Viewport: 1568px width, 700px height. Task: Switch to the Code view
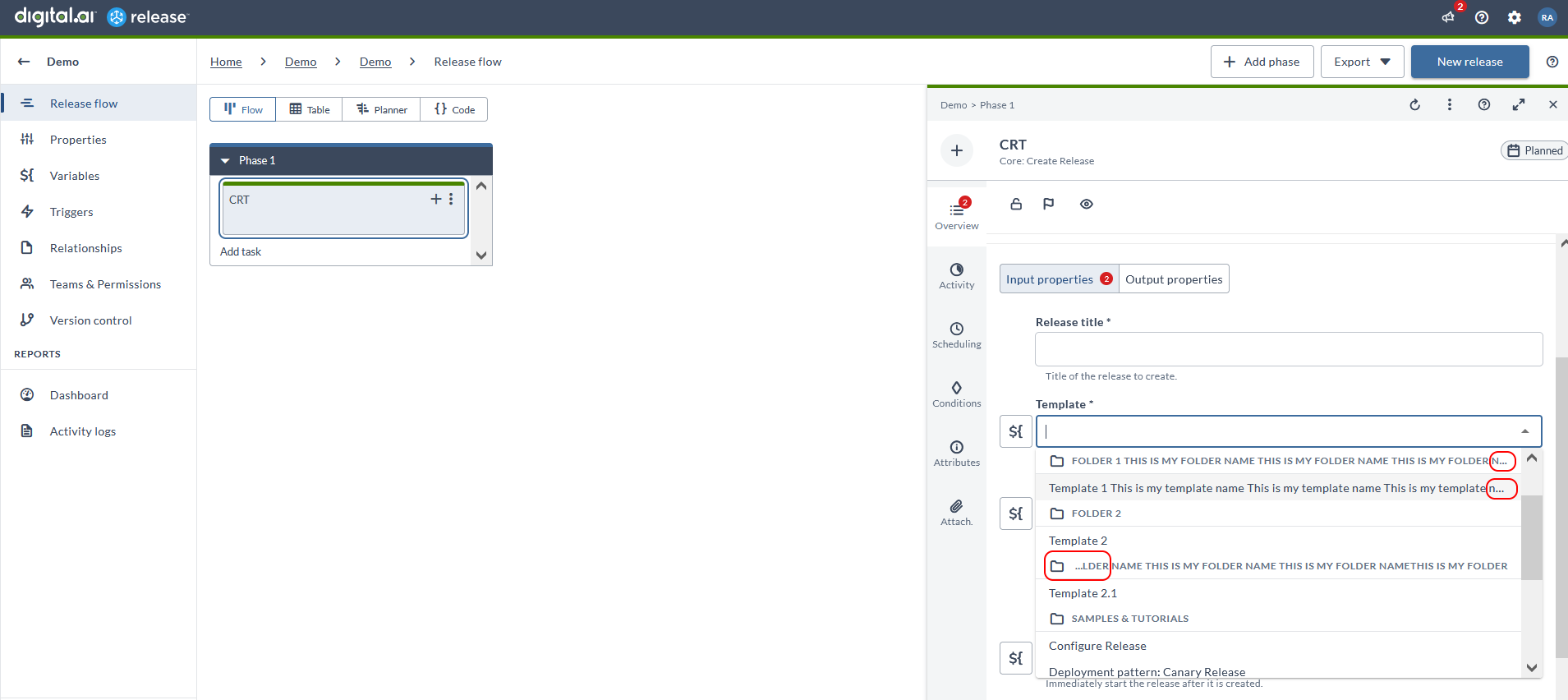coord(454,109)
